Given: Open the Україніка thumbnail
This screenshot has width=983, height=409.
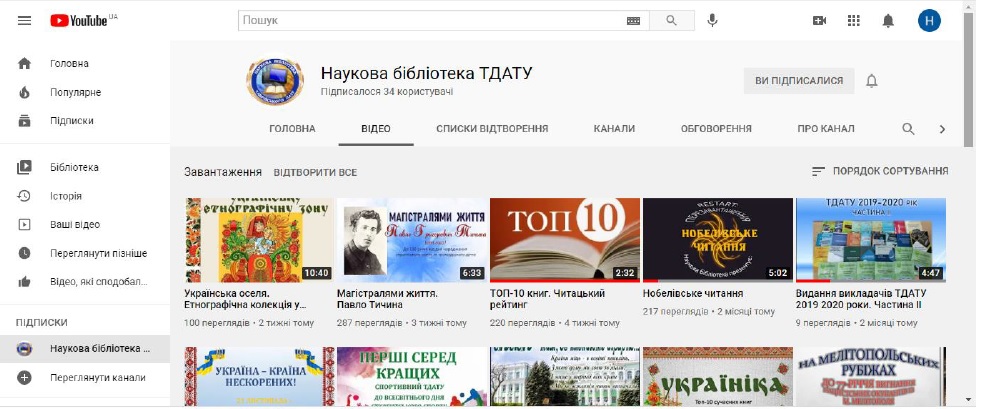Looking at the screenshot, I should (718, 376).
